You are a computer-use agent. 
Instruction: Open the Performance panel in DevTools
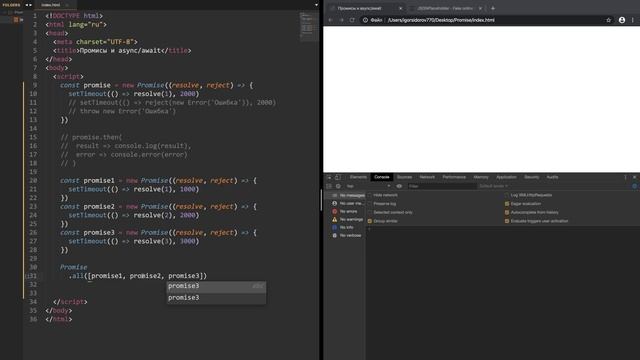[454, 177]
